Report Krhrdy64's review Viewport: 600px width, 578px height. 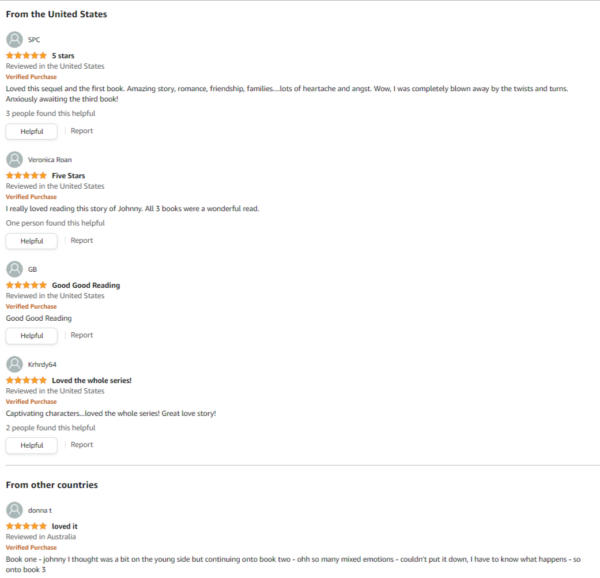82,444
